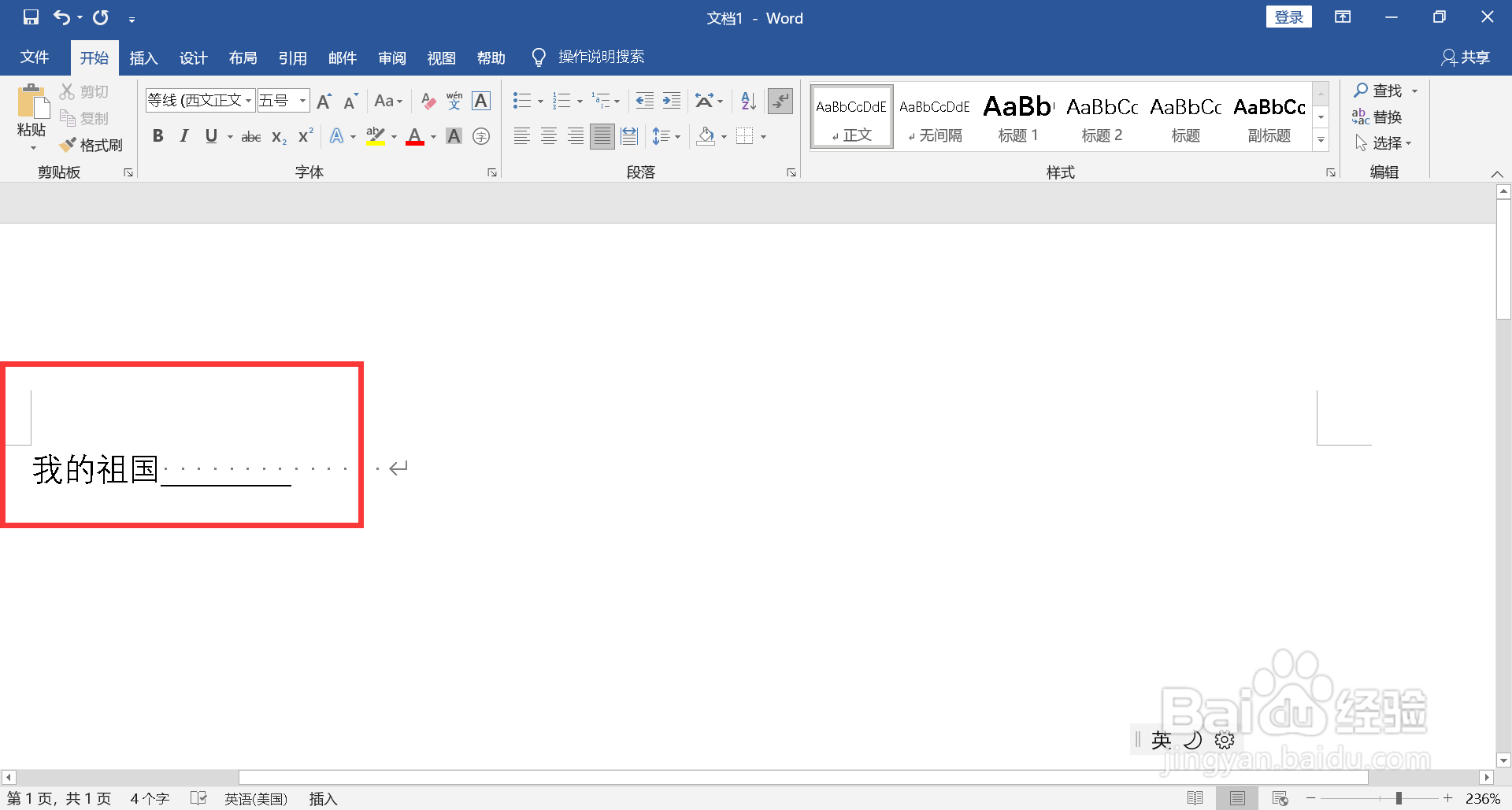
Task: Open the Change Case (Aa) dropdown
Action: [x=388, y=101]
